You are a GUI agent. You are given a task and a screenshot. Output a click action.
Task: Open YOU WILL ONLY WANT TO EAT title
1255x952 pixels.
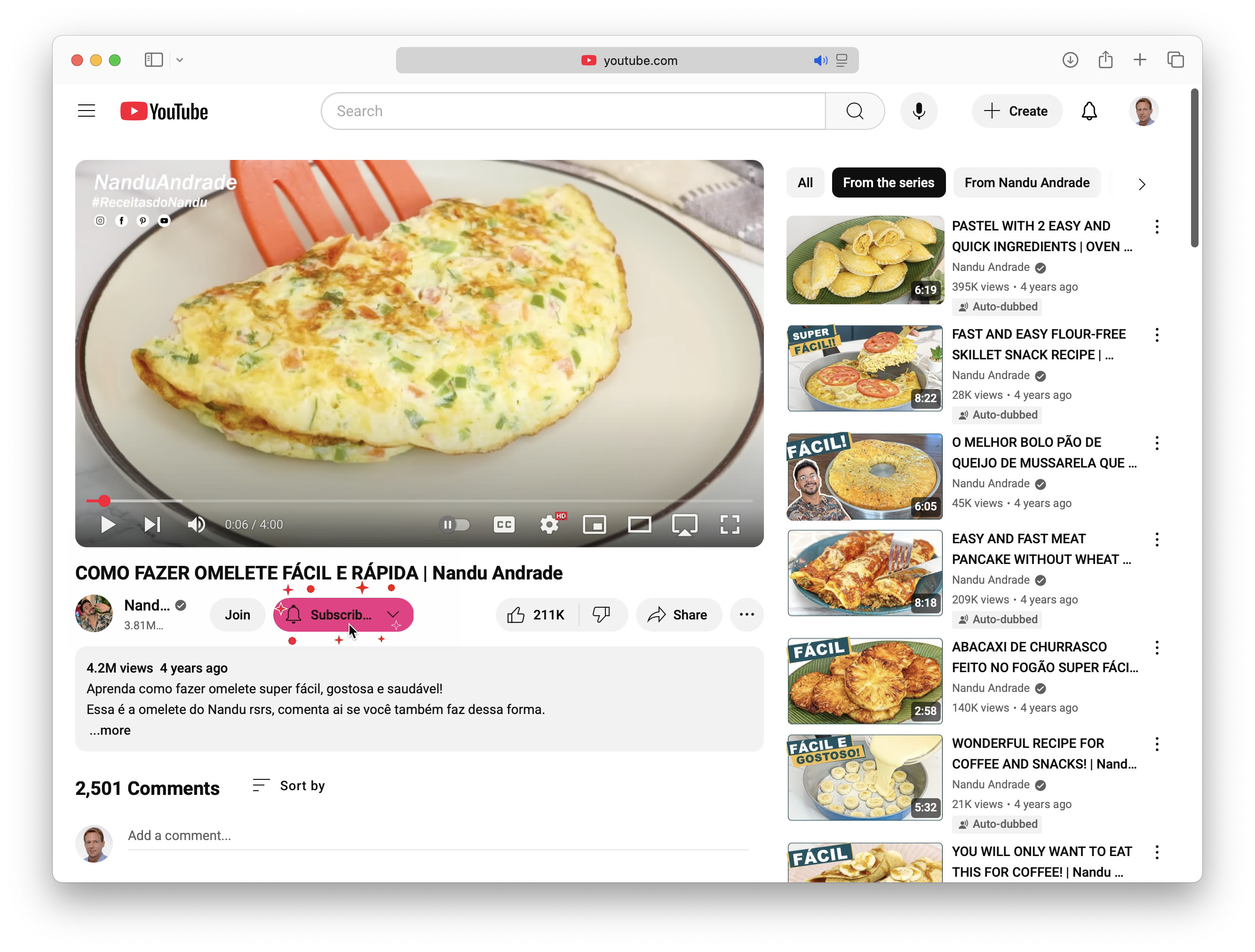[x=1041, y=862]
